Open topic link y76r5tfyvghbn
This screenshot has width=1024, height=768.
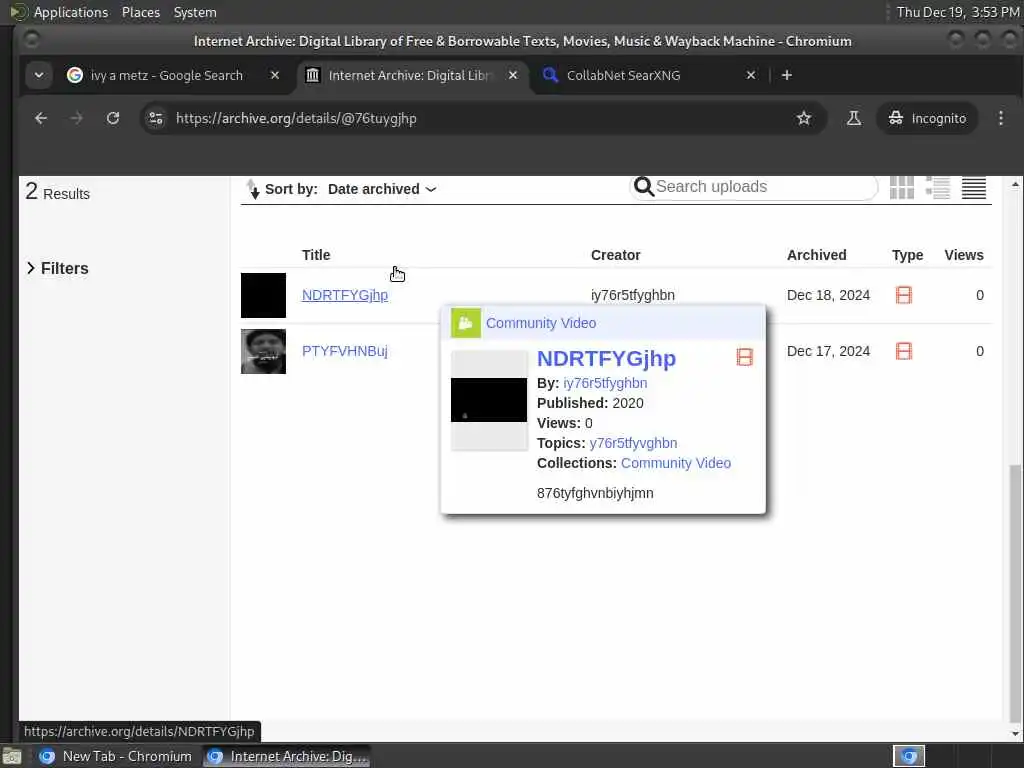[633, 443]
